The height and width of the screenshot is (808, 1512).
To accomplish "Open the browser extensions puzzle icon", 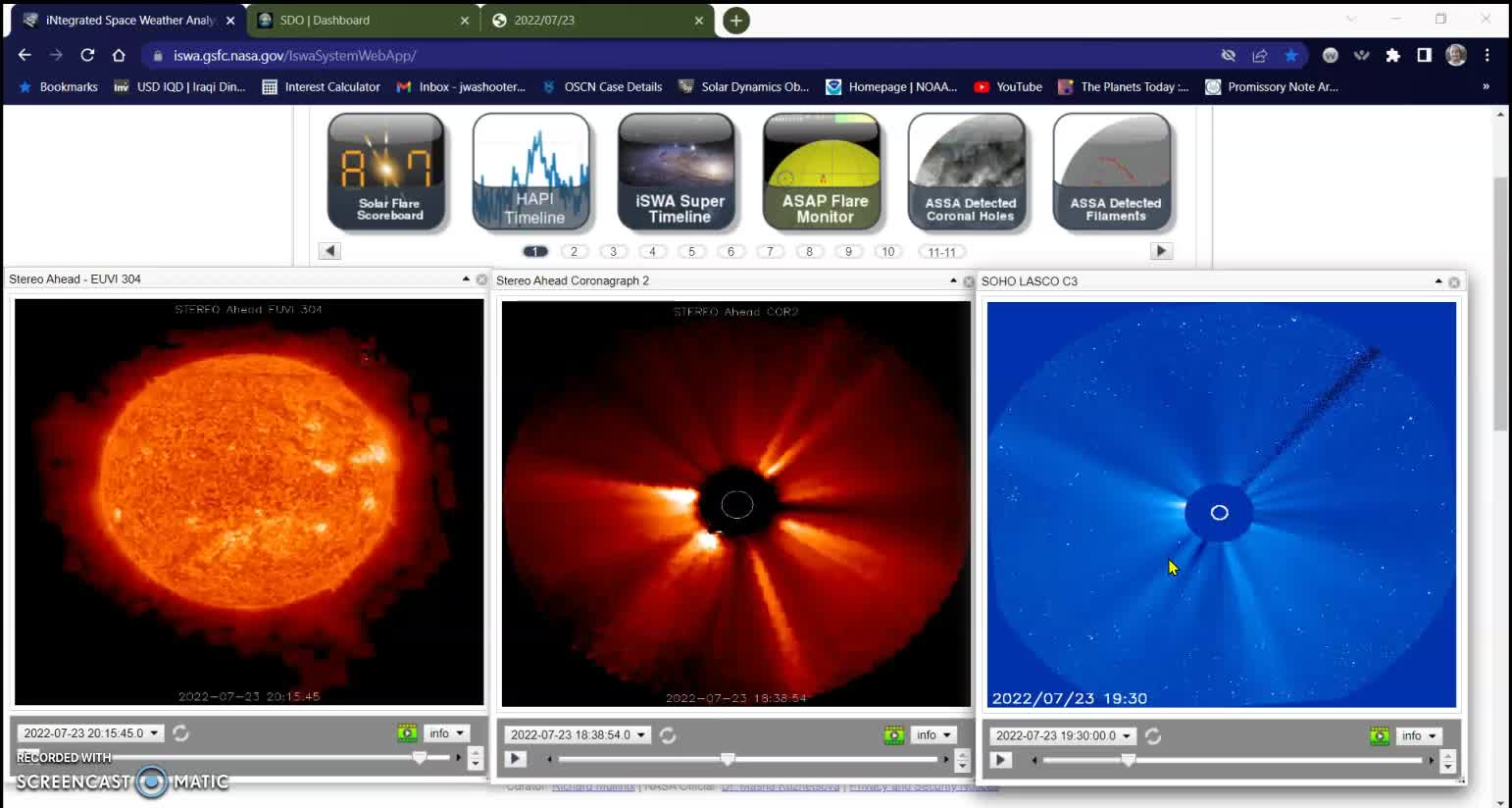I will pyautogui.click(x=1392, y=56).
